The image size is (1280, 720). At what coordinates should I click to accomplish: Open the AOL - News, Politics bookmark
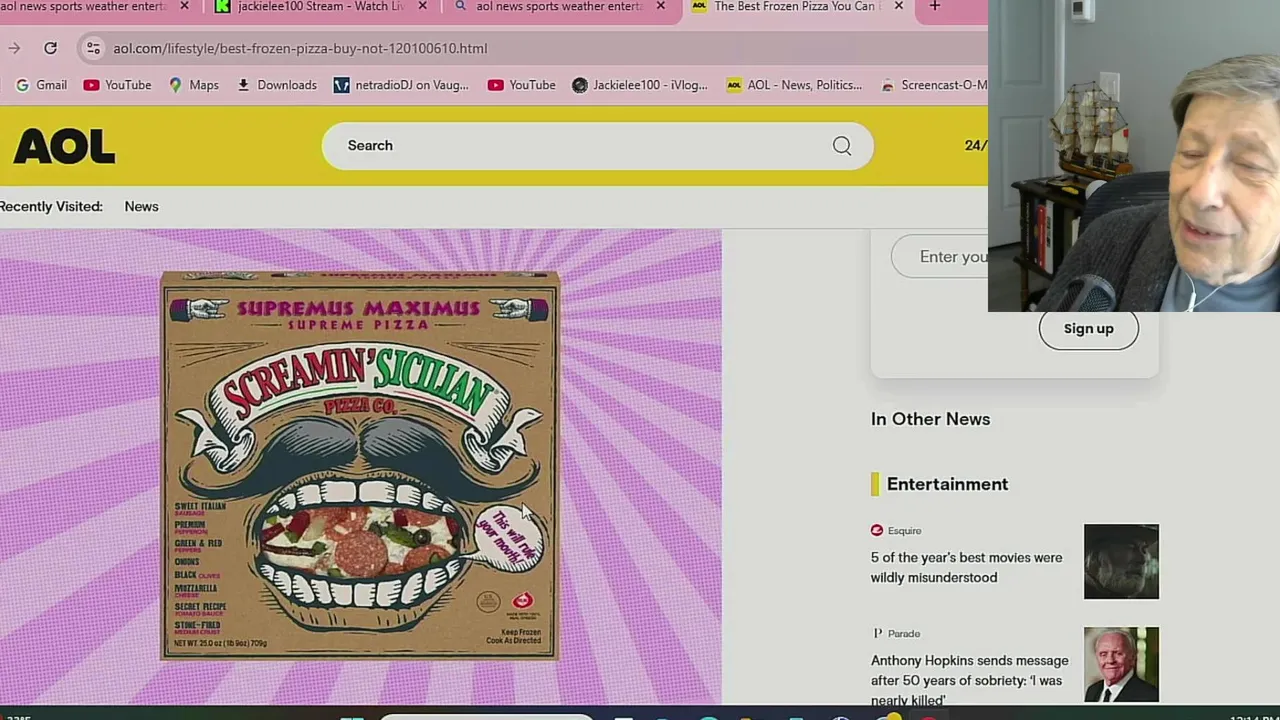click(x=794, y=85)
